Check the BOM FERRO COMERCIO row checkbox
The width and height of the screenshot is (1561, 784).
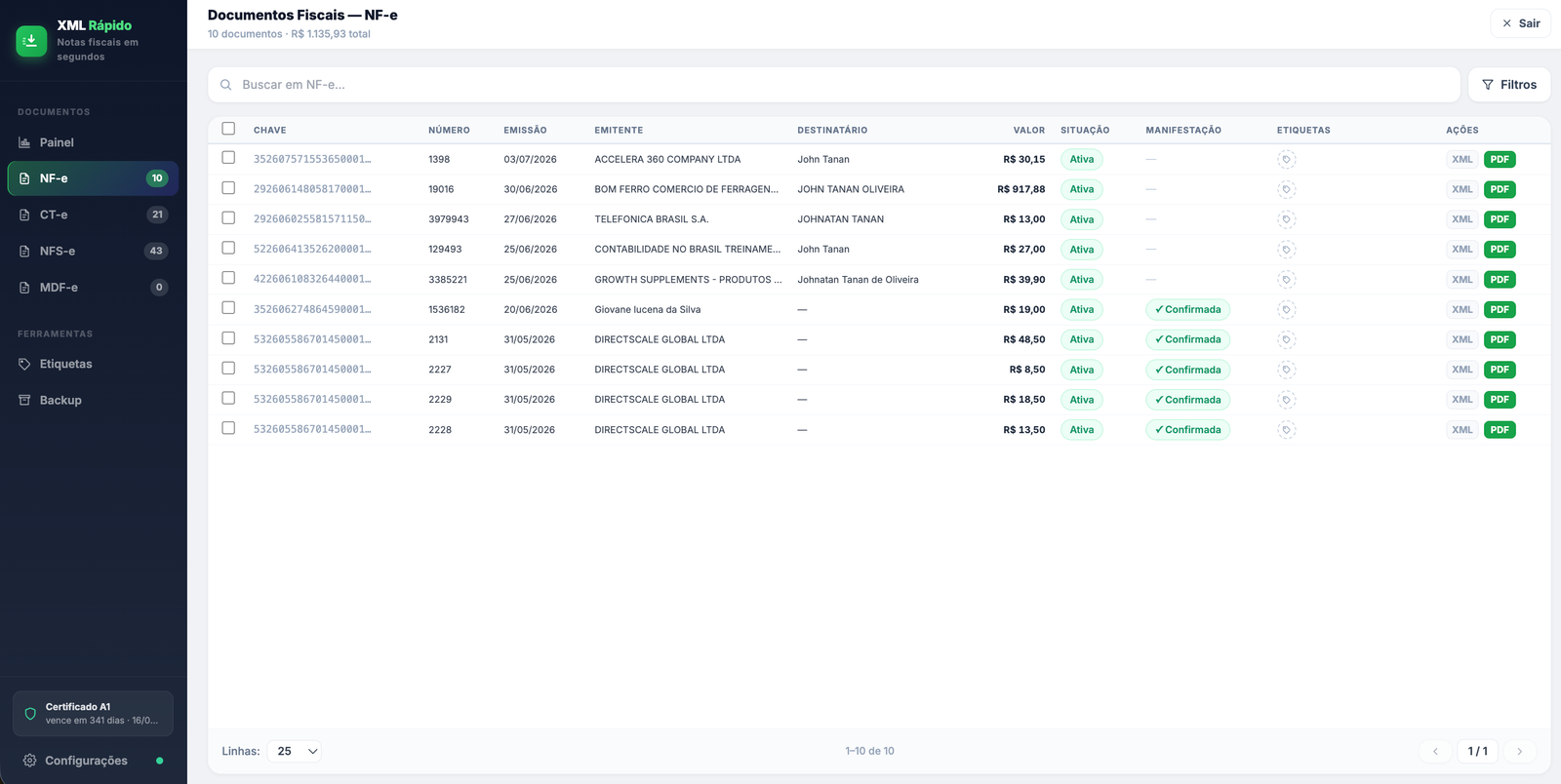(228, 188)
